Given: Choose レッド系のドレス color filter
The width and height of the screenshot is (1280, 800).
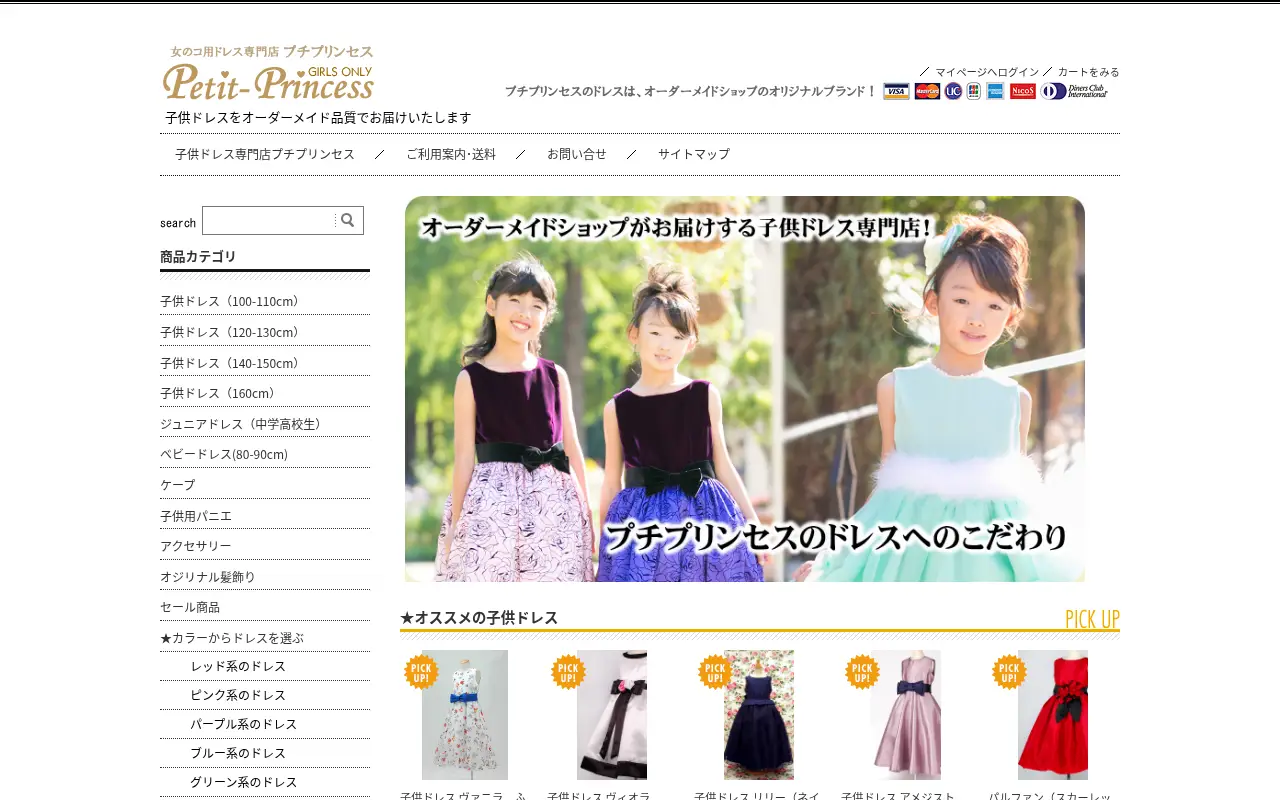Looking at the screenshot, I should tap(238, 666).
